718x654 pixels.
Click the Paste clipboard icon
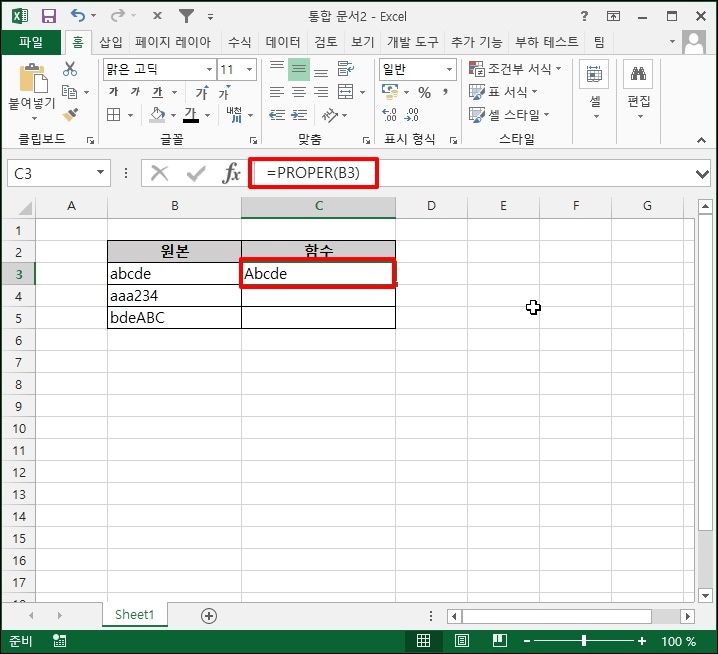33,79
